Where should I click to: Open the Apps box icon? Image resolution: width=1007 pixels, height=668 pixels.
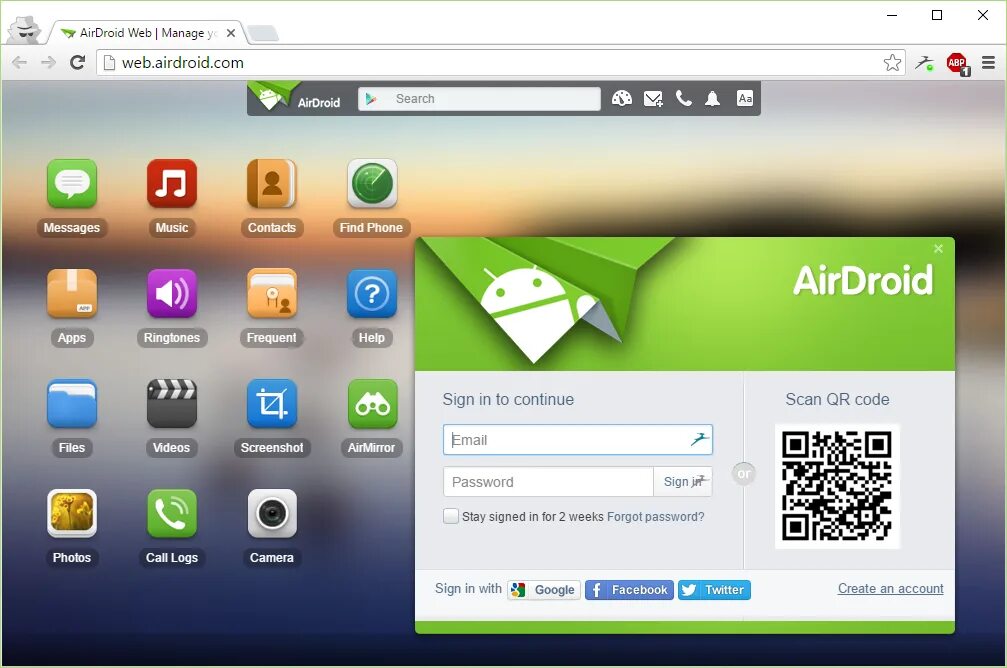72,294
